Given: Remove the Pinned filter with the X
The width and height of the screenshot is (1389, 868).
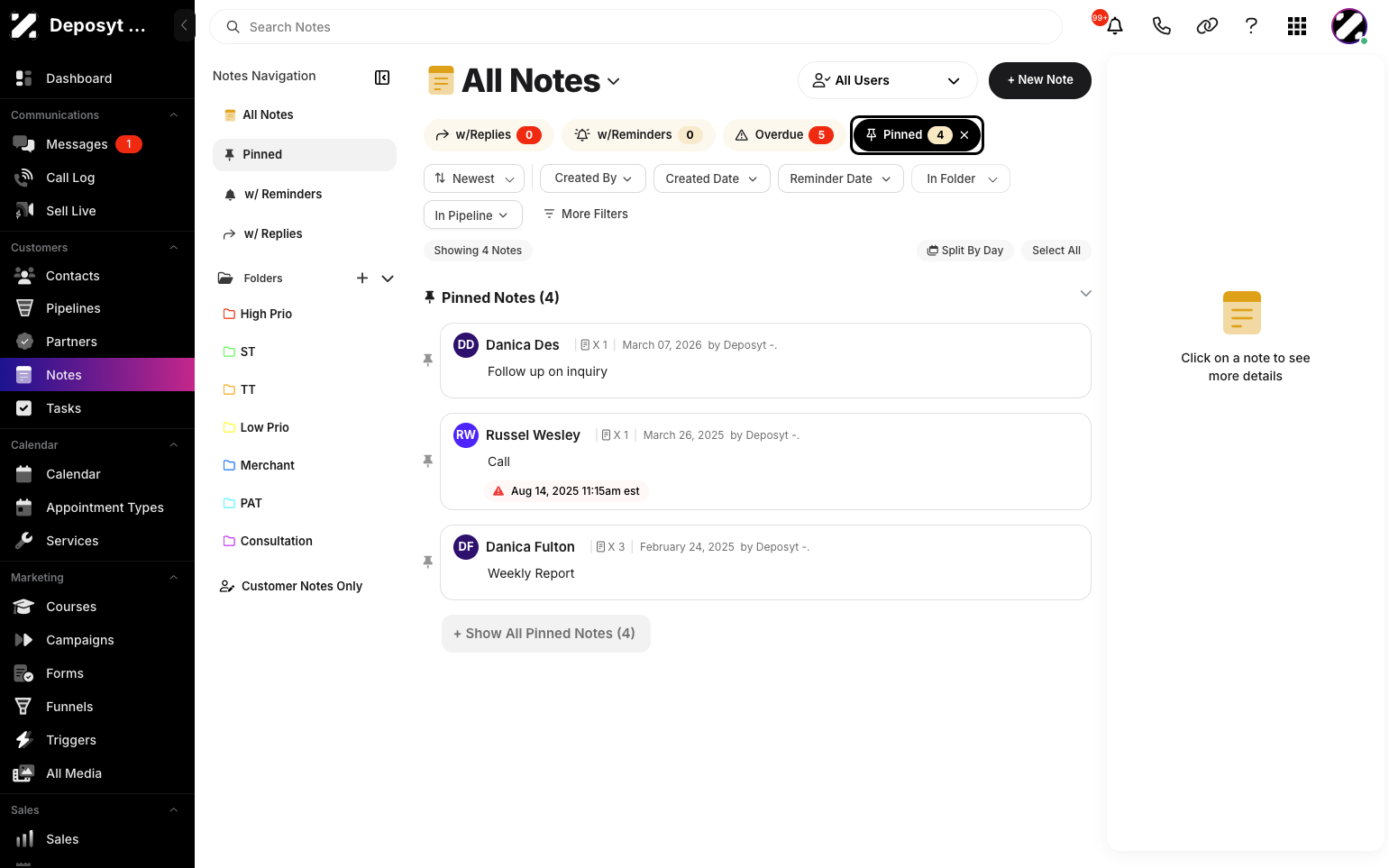Looking at the screenshot, I should (964, 135).
